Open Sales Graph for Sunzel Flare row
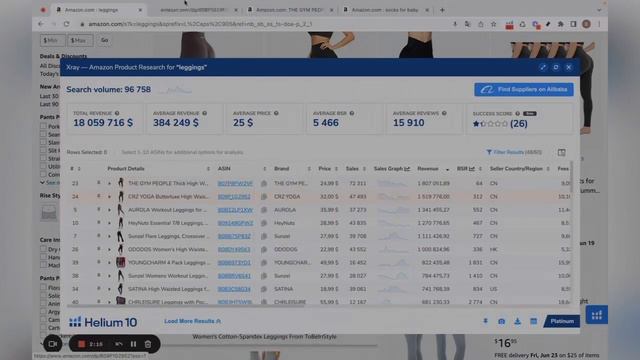Viewport: 640px width, 360px height. [393, 236]
